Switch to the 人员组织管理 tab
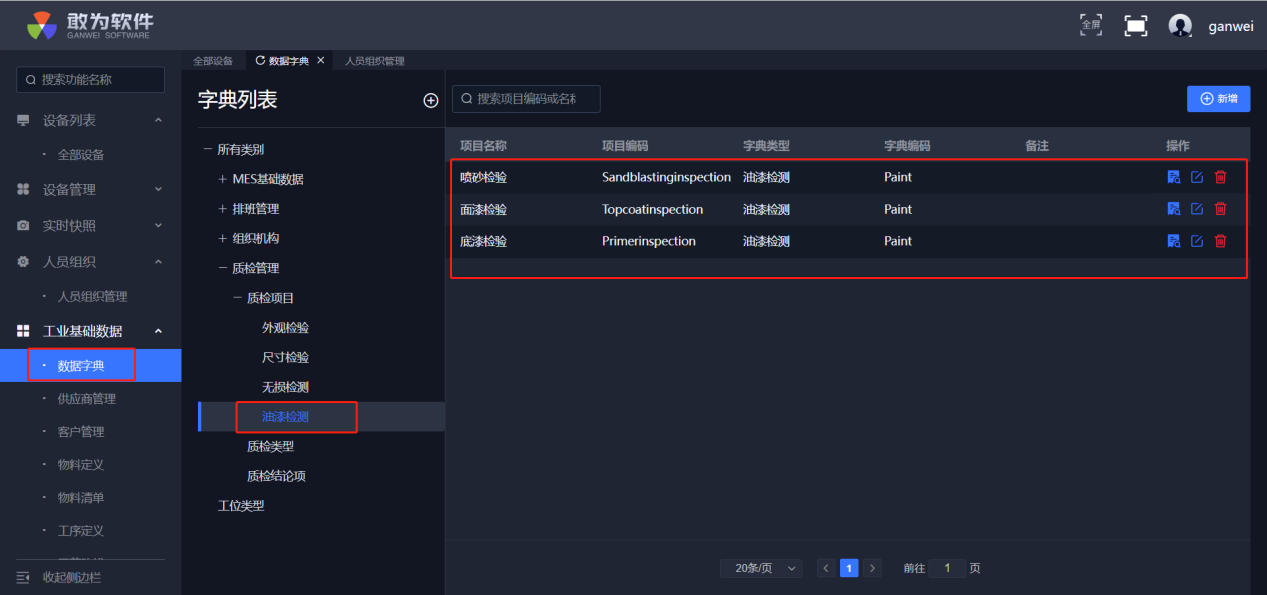 [x=374, y=61]
